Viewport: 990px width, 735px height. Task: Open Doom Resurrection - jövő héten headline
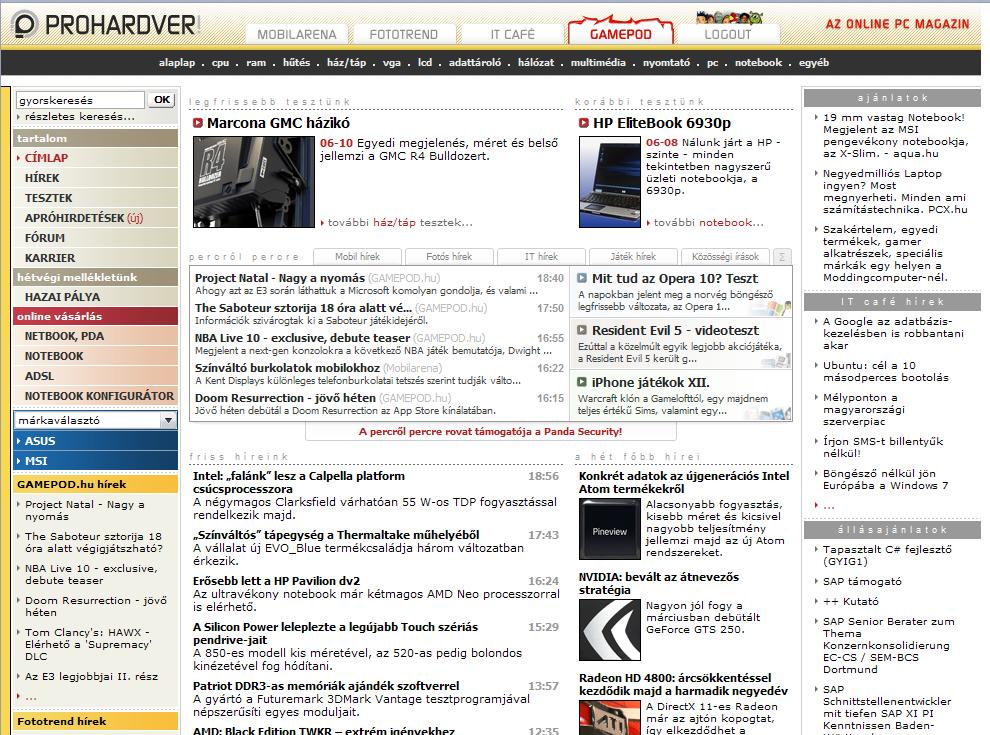tap(285, 398)
